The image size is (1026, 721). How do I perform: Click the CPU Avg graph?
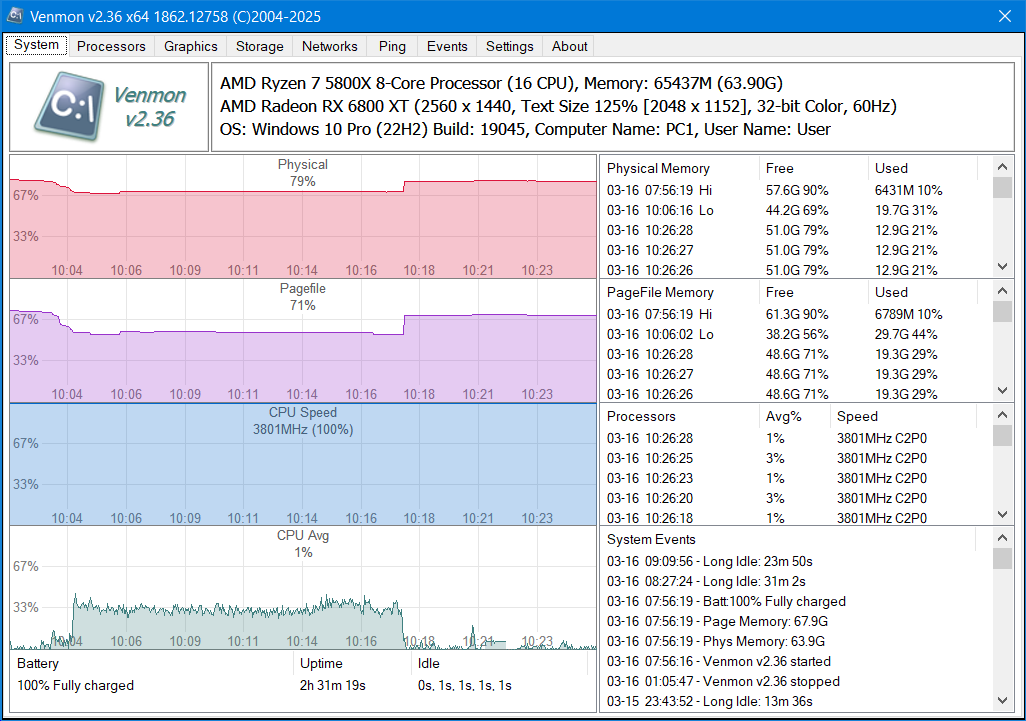pos(303,588)
